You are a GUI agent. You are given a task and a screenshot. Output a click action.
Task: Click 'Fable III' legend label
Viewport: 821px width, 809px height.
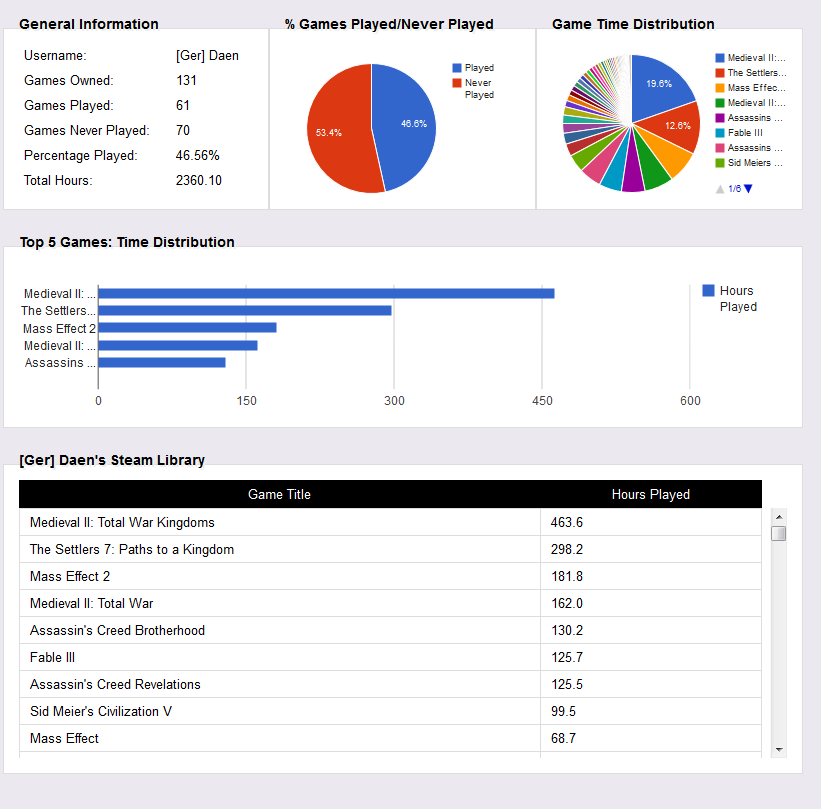click(x=745, y=133)
